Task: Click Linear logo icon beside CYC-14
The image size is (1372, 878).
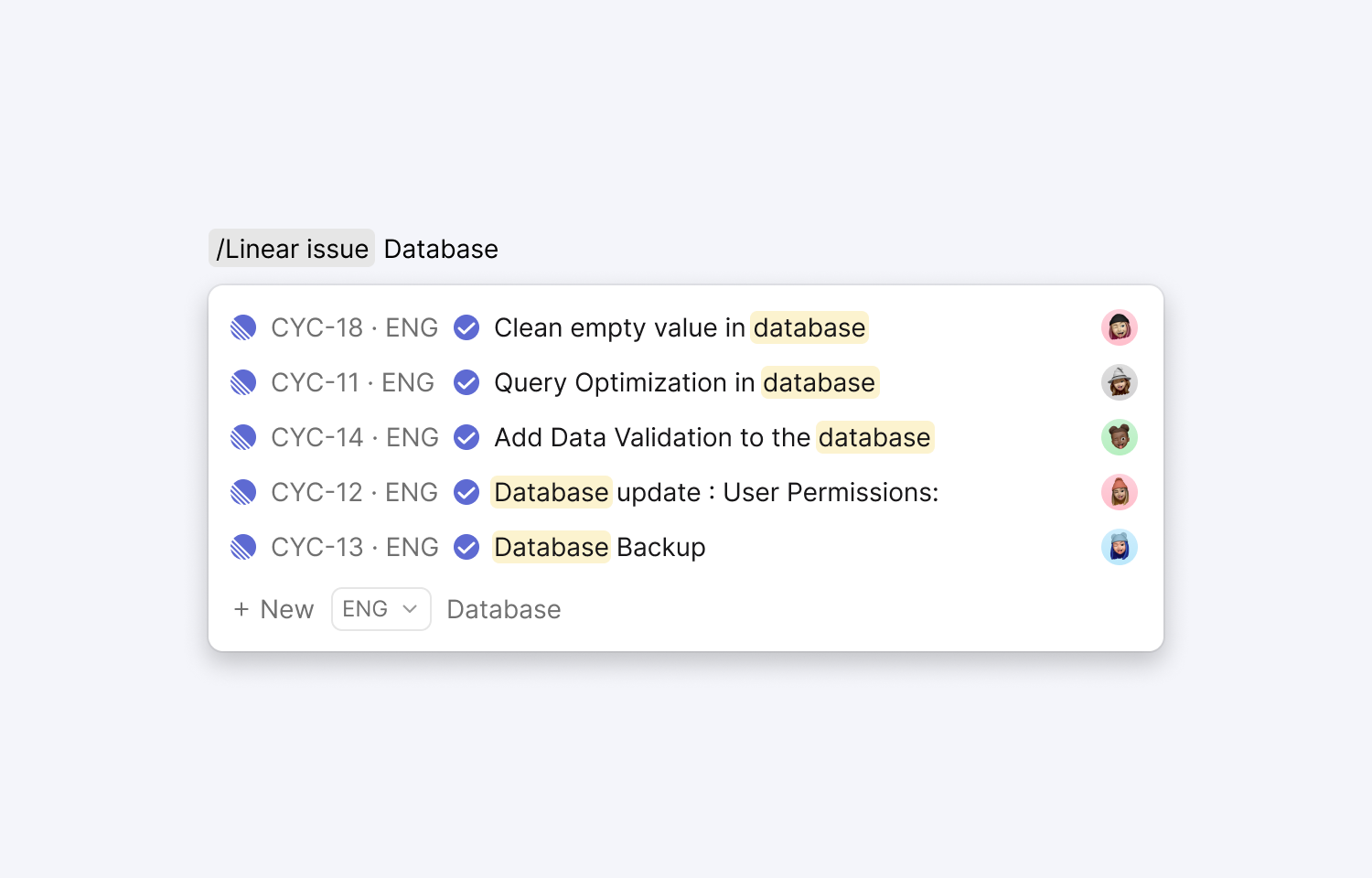Action: (x=243, y=437)
